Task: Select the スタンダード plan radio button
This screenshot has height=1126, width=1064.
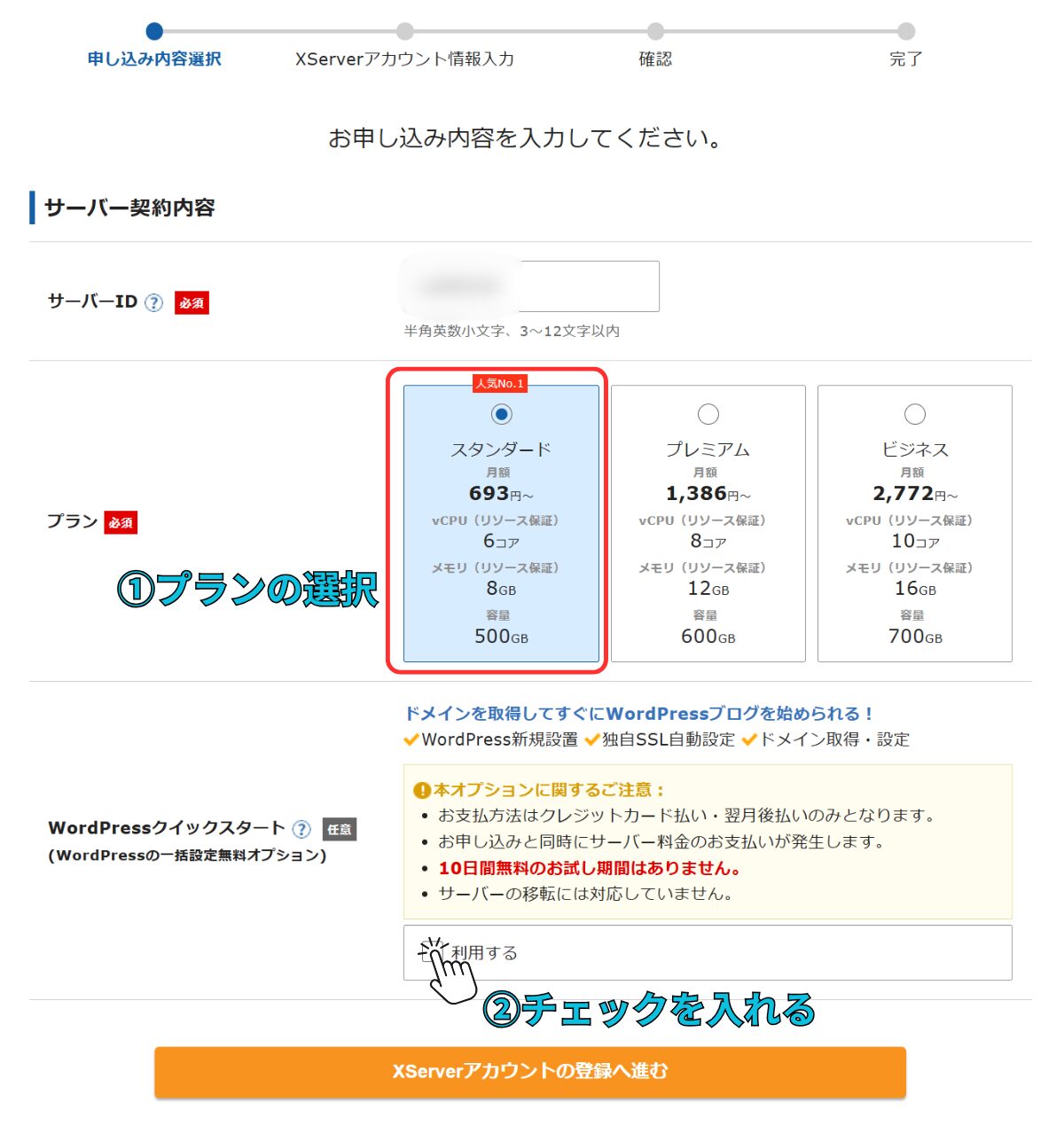Action: point(502,414)
